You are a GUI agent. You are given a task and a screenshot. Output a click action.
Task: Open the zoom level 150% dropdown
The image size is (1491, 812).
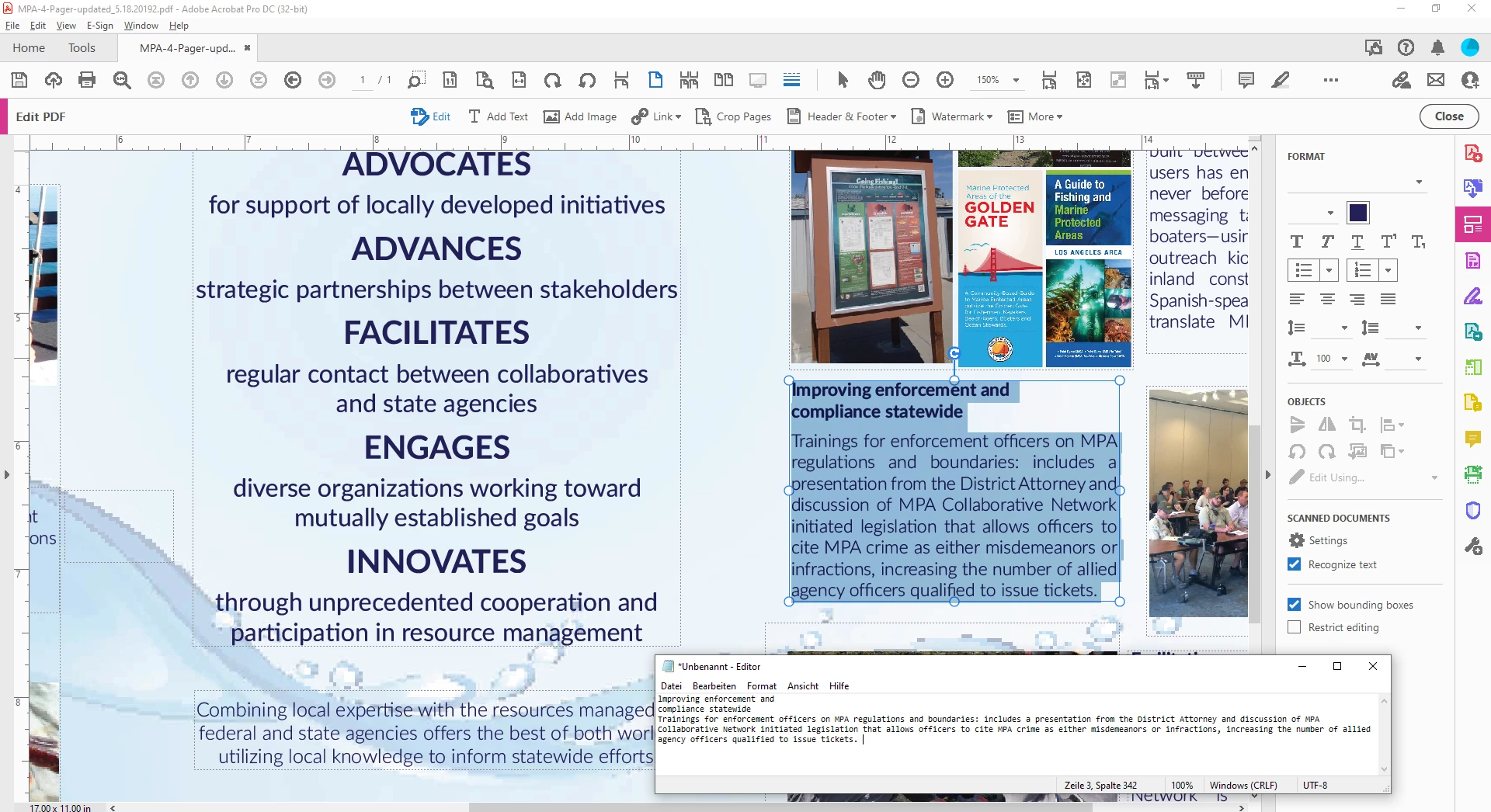(x=1016, y=80)
